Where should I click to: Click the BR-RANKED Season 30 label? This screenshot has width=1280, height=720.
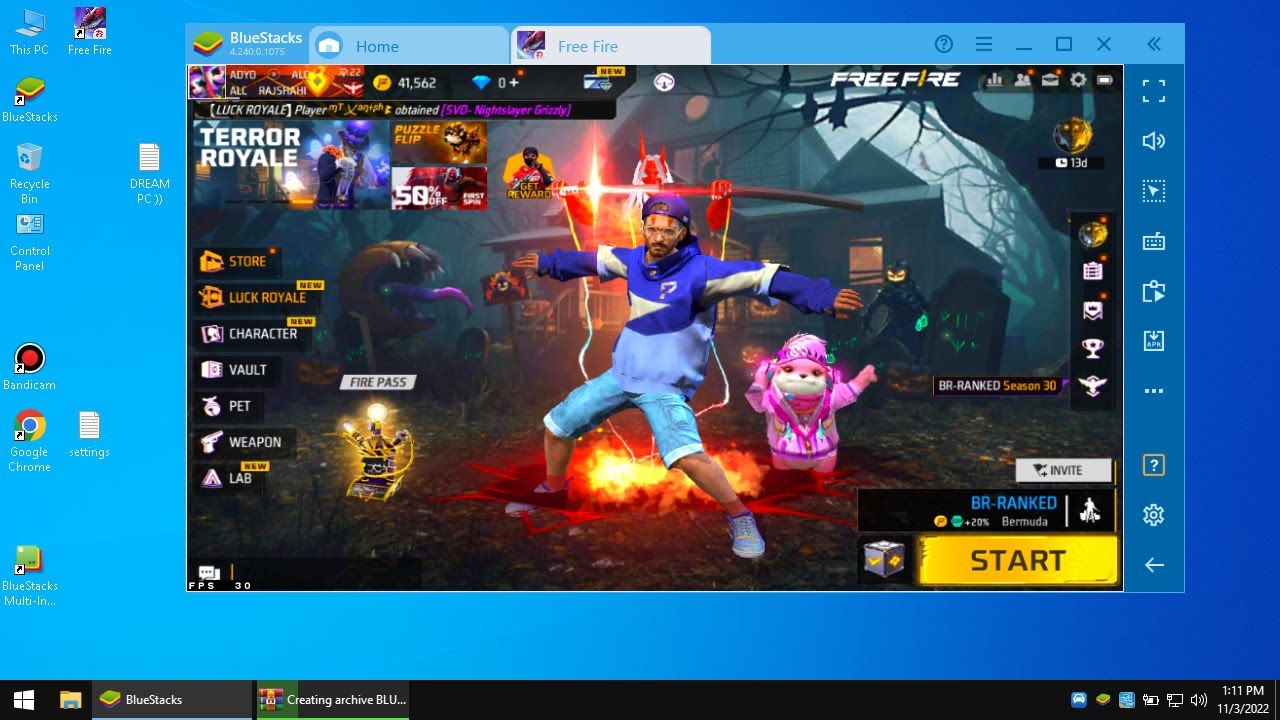pyautogui.click(x=996, y=385)
